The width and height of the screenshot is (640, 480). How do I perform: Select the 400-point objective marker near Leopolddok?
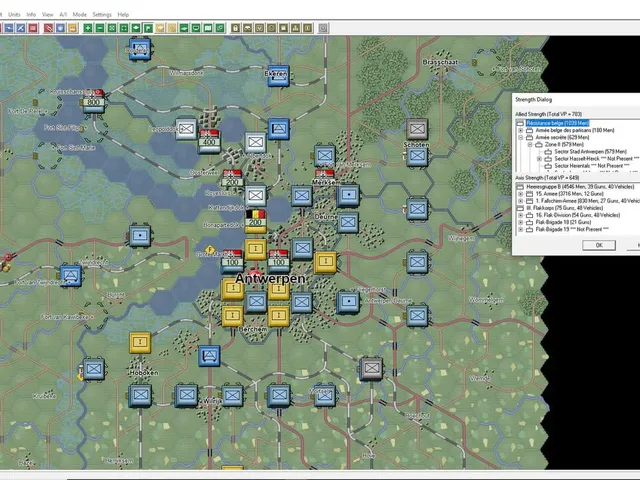tap(209, 141)
